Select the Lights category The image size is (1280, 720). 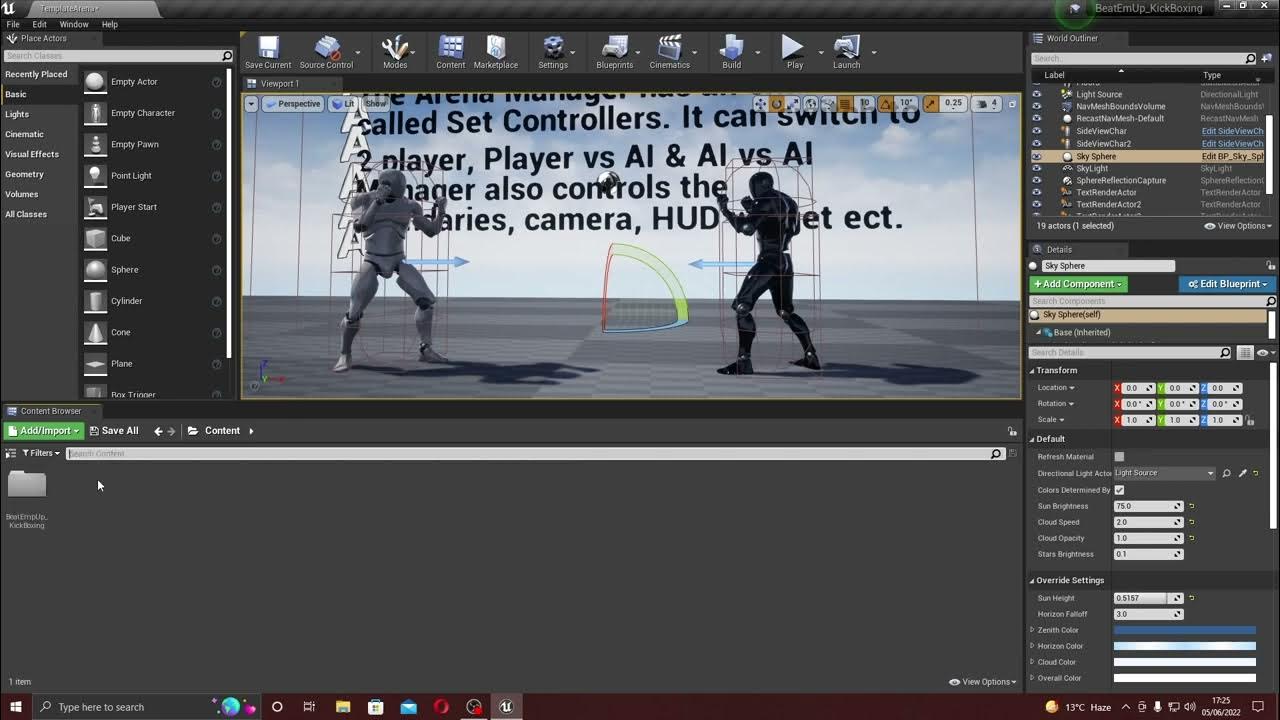click(17, 114)
